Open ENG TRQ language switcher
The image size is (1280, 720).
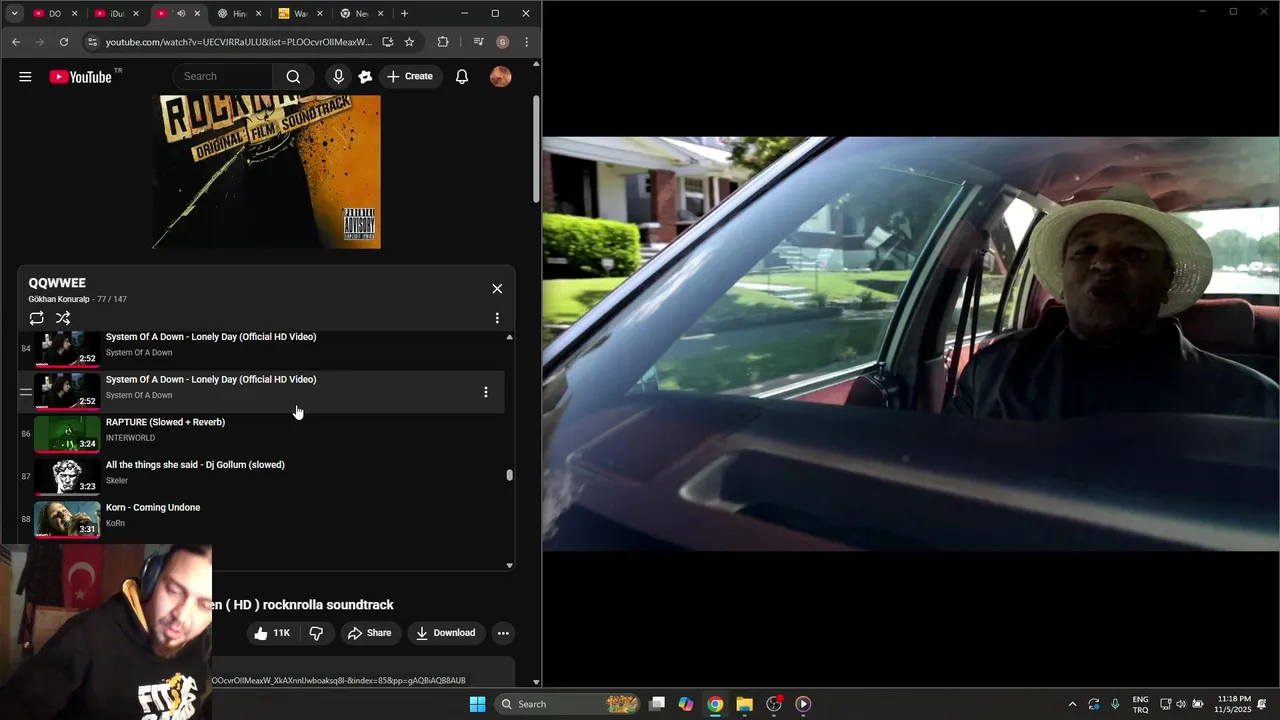[1140, 704]
